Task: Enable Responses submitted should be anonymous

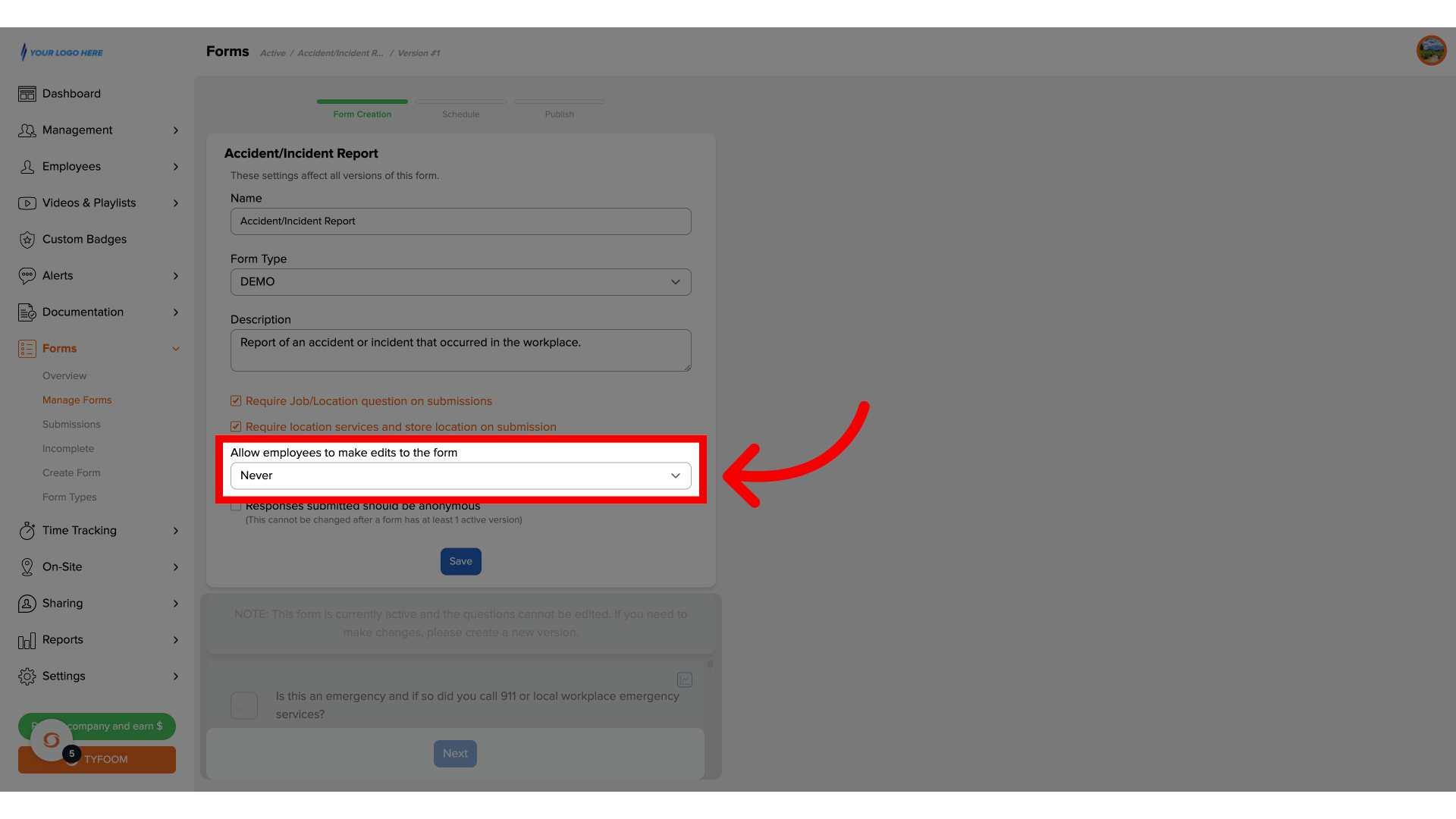Action: (236, 506)
